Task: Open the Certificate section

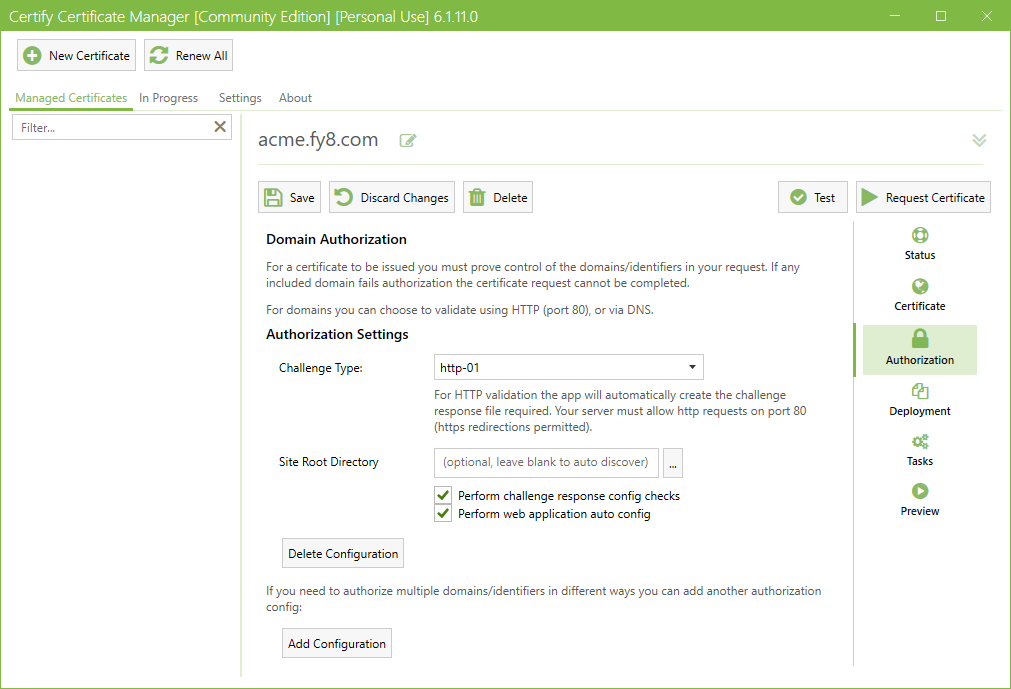Action: pyautogui.click(x=919, y=295)
